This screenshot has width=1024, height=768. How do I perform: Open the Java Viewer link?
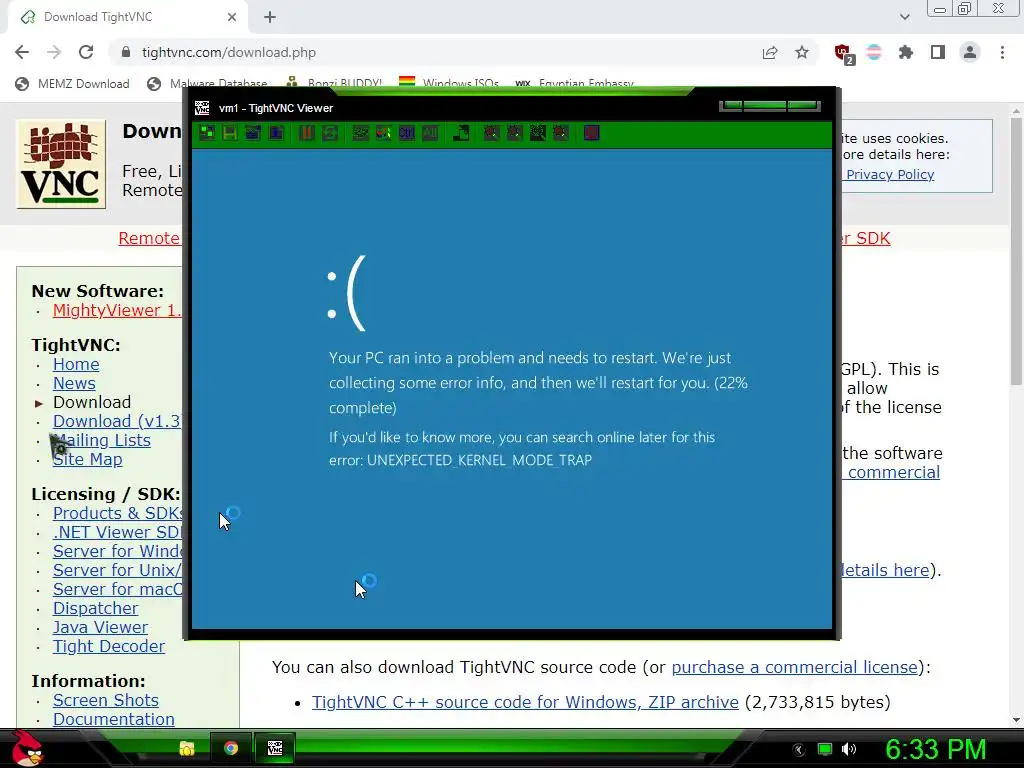pos(101,627)
